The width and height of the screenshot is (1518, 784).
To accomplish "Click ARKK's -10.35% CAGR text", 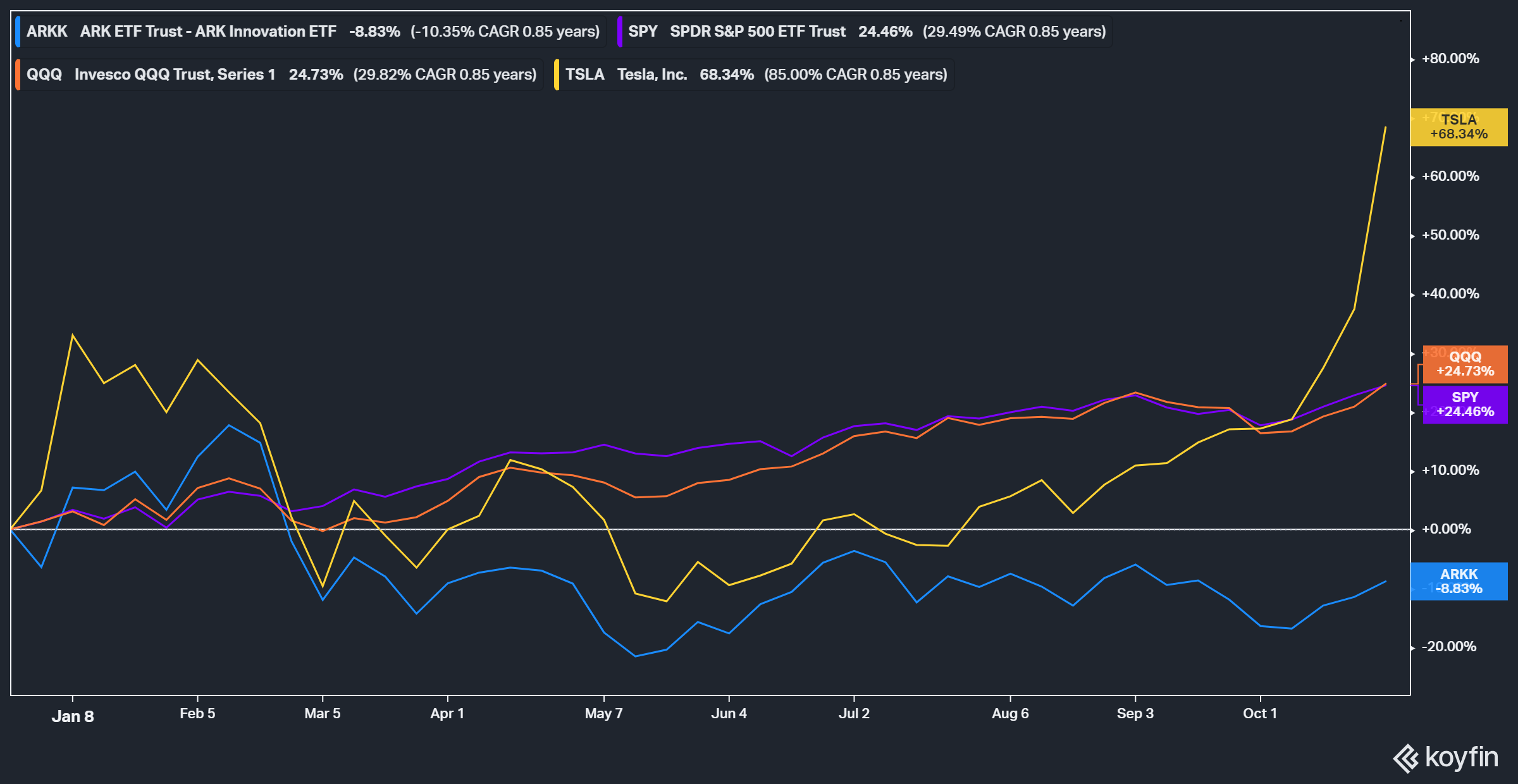I will [505, 32].
